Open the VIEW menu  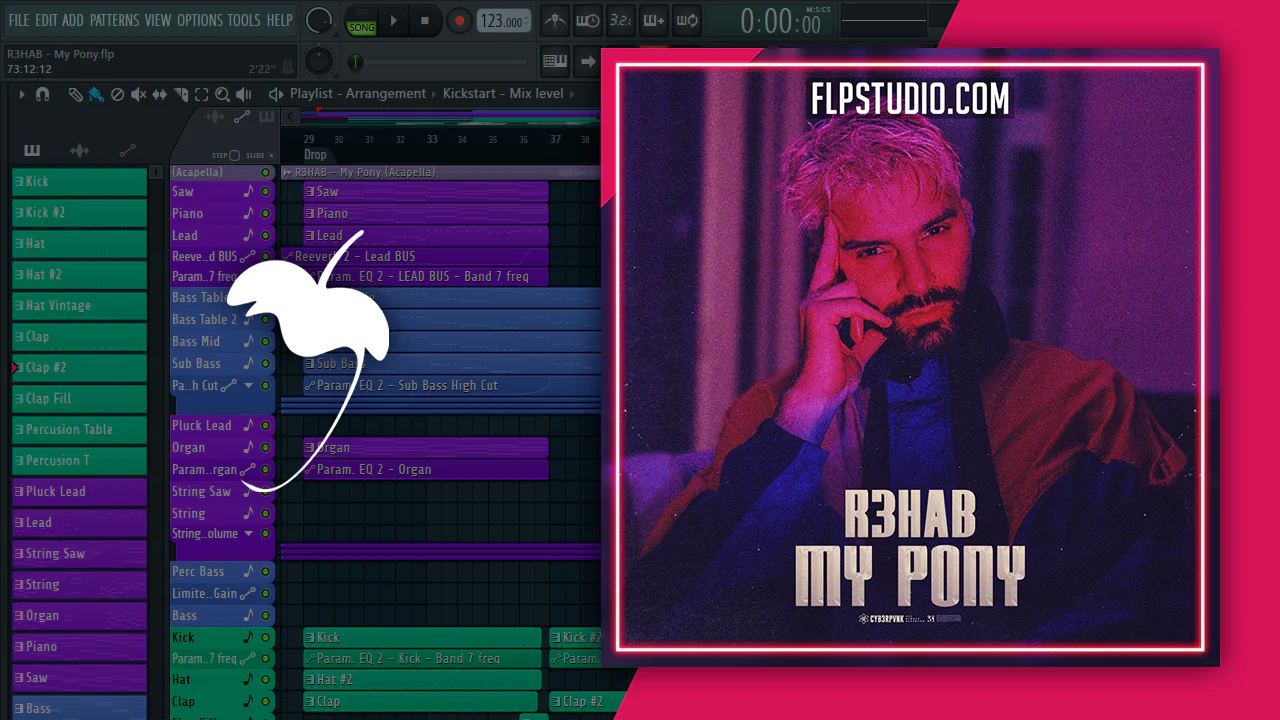click(158, 20)
